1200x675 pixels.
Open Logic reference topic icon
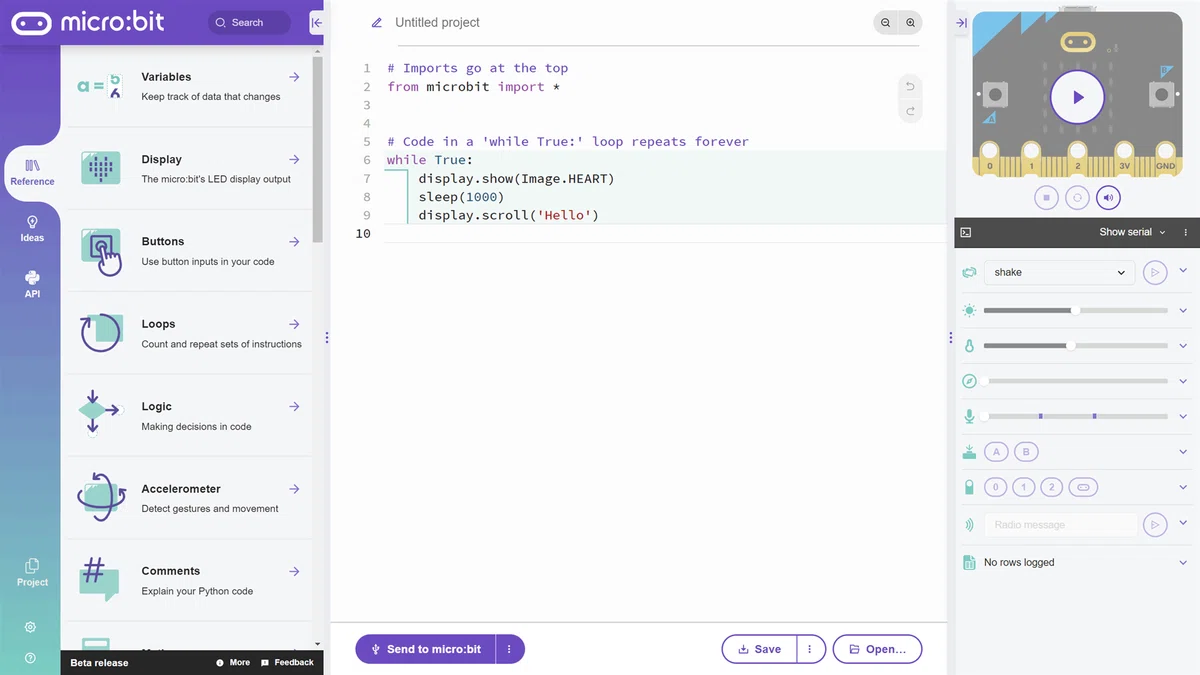(100, 412)
